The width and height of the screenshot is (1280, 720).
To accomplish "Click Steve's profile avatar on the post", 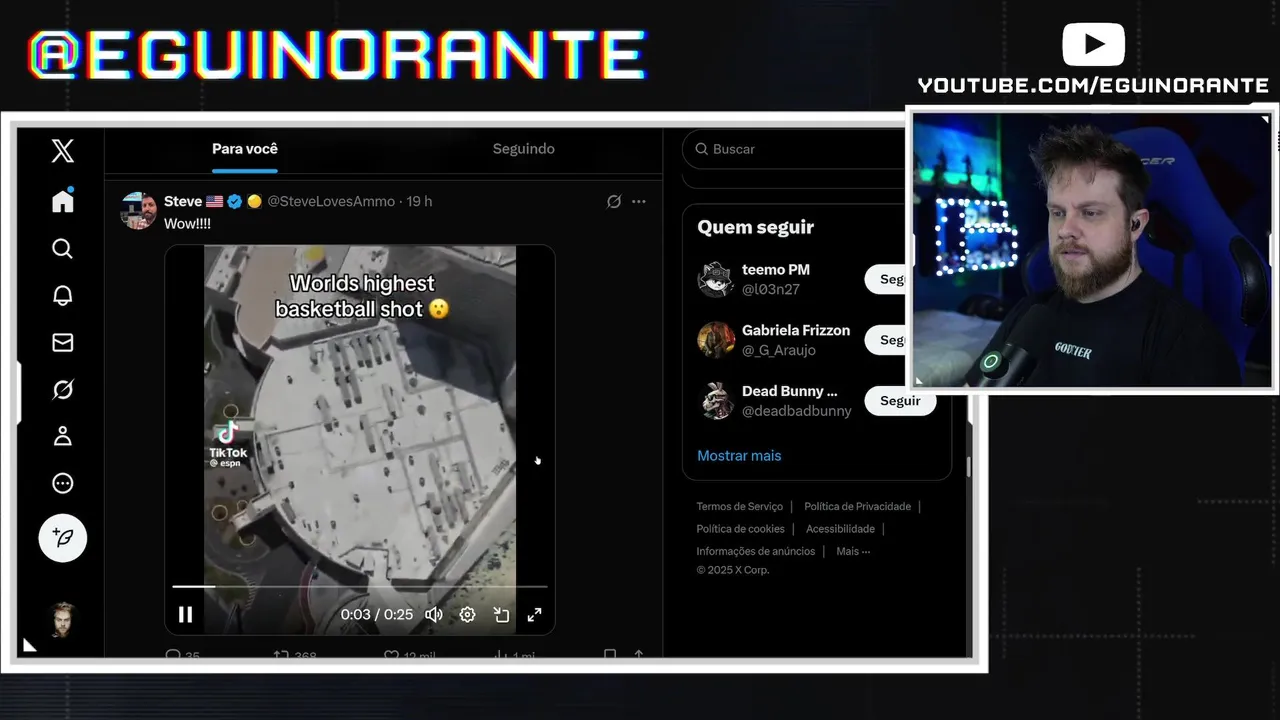I will point(139,211).
